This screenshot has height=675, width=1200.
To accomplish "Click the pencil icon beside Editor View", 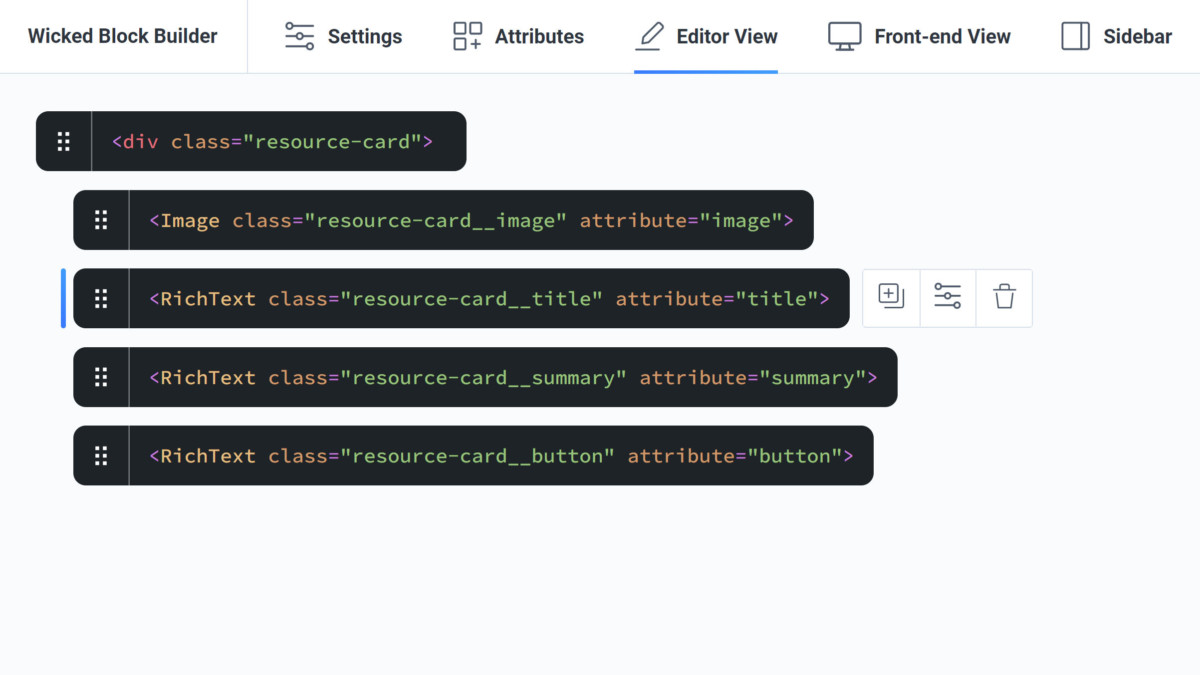I will pyautogui.click(x=649, y=35).
